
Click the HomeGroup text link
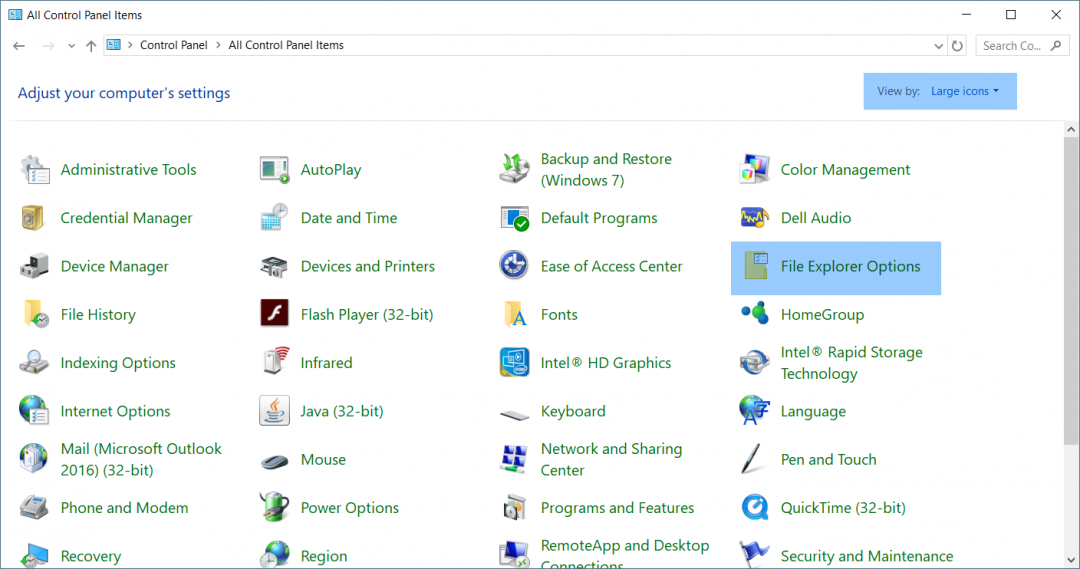(x=822, y=315)
